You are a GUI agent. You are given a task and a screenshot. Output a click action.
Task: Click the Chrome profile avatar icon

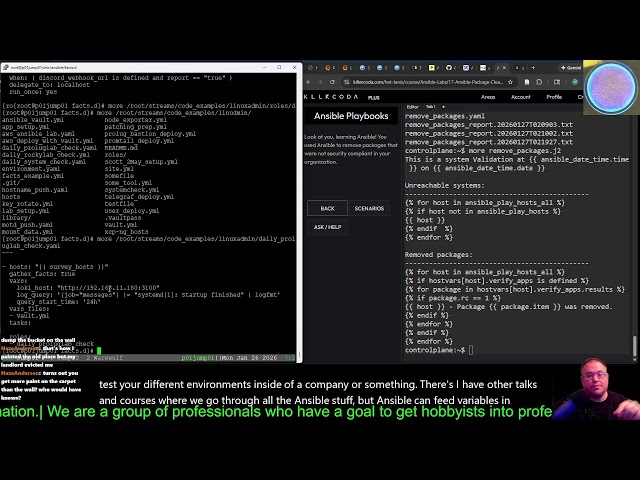click(575, 82)
